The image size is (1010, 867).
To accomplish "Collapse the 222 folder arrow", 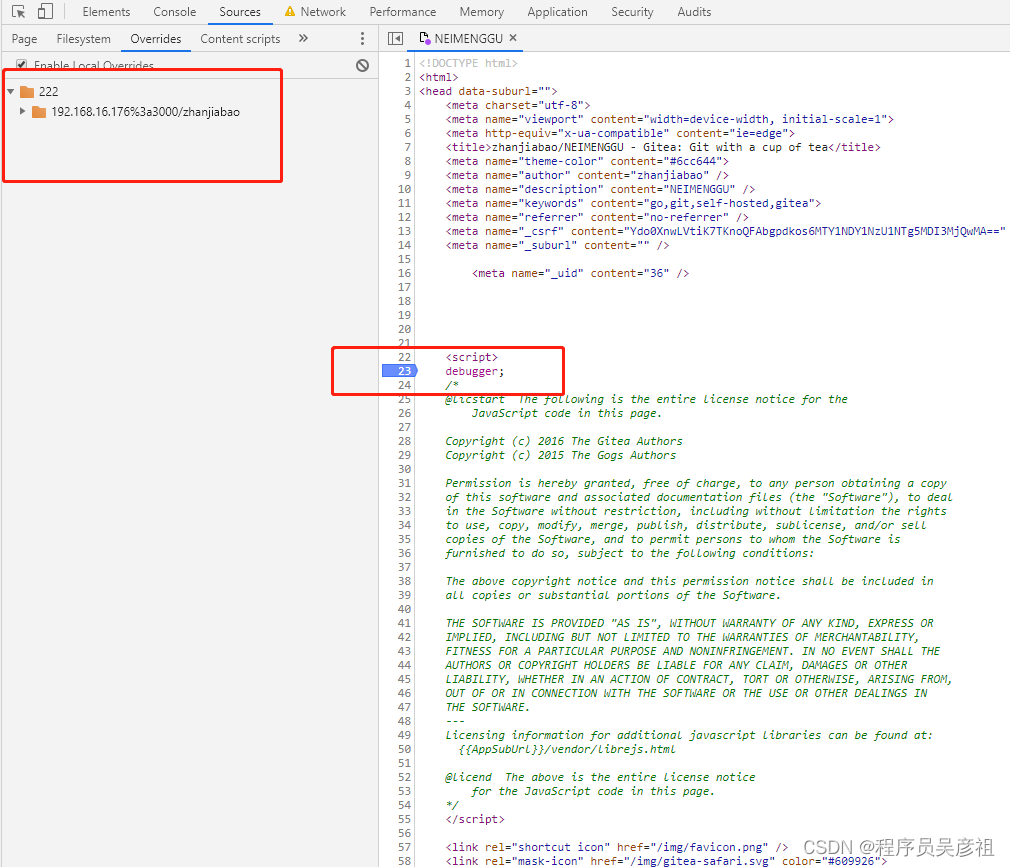I will pos(11,91).
